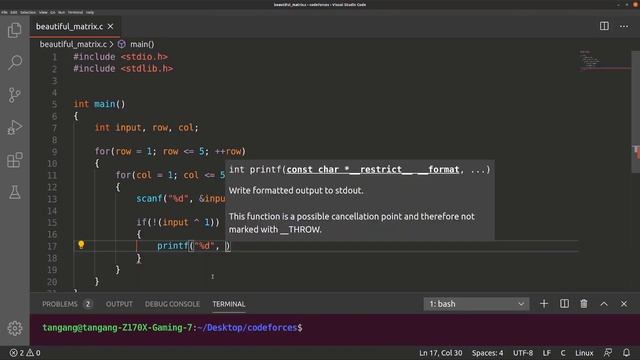Switch to the DEBUG CONSOLE tab
This screenshot has height=360, width=640.
coord(172,304)
